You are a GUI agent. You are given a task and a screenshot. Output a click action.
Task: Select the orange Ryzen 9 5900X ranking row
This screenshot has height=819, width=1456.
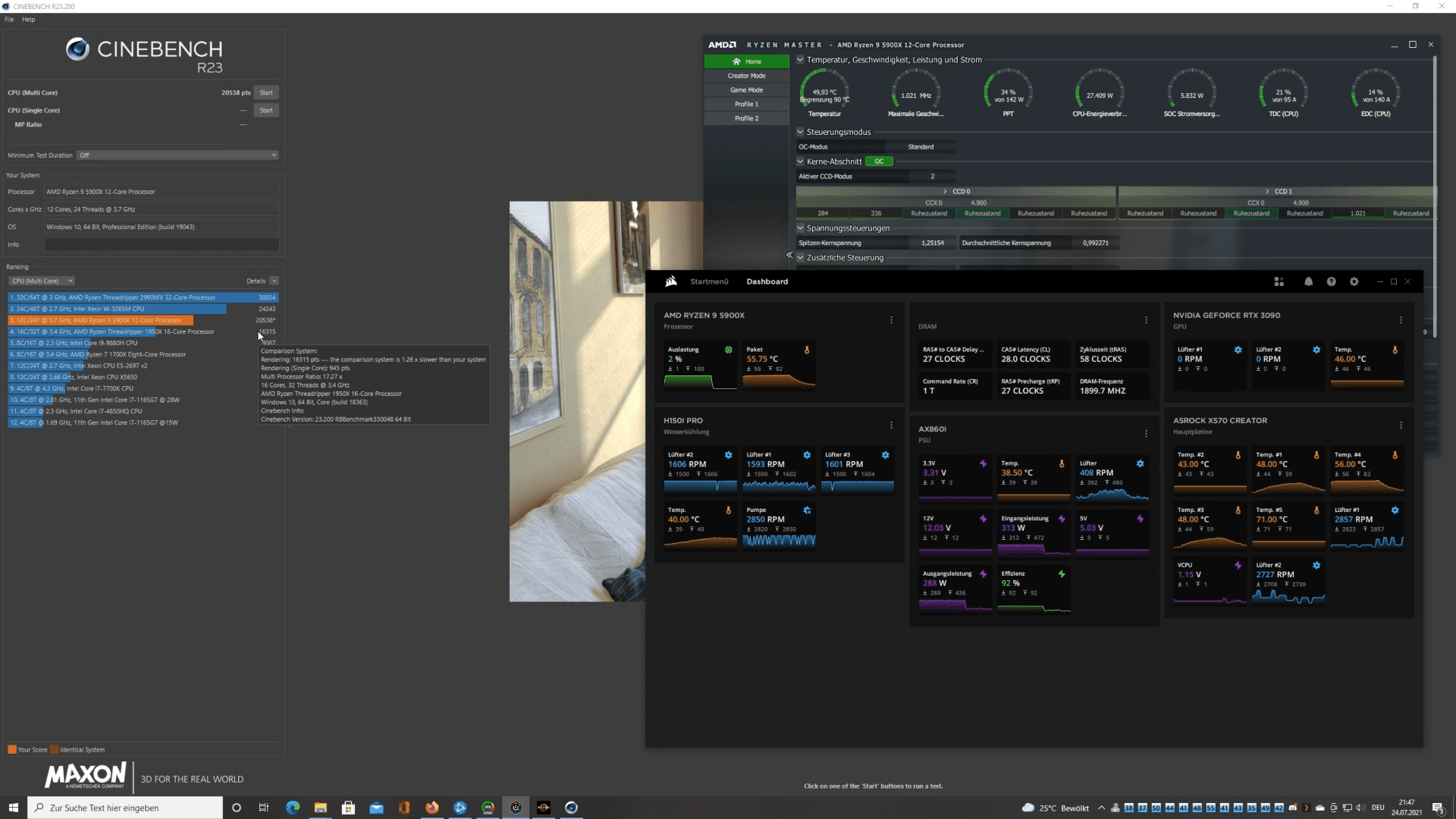[x=143, y=320]
